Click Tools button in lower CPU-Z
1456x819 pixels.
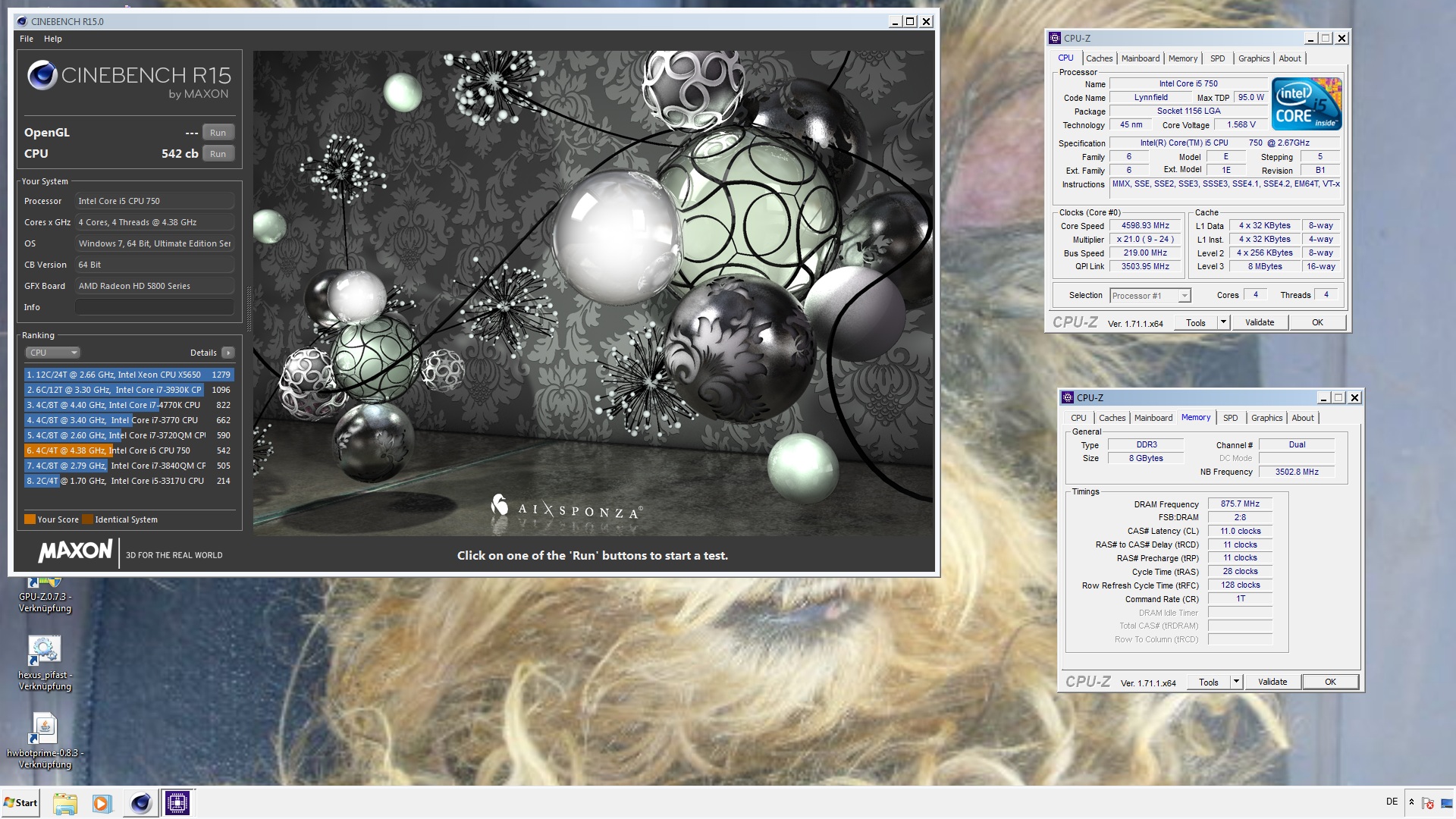coord(1209,682)
